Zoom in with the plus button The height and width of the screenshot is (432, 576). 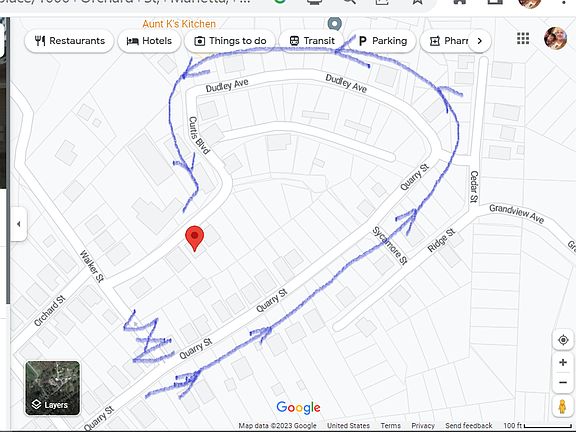pyautogui.click(x=563, y=363)
